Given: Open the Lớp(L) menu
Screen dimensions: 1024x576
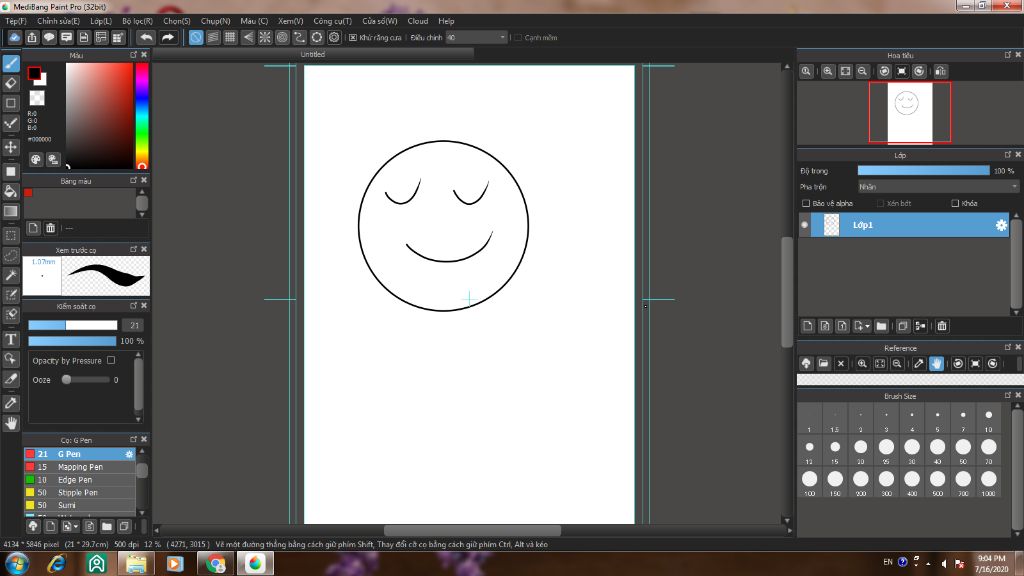Looking at the screenshot, I should pos(101,21).
